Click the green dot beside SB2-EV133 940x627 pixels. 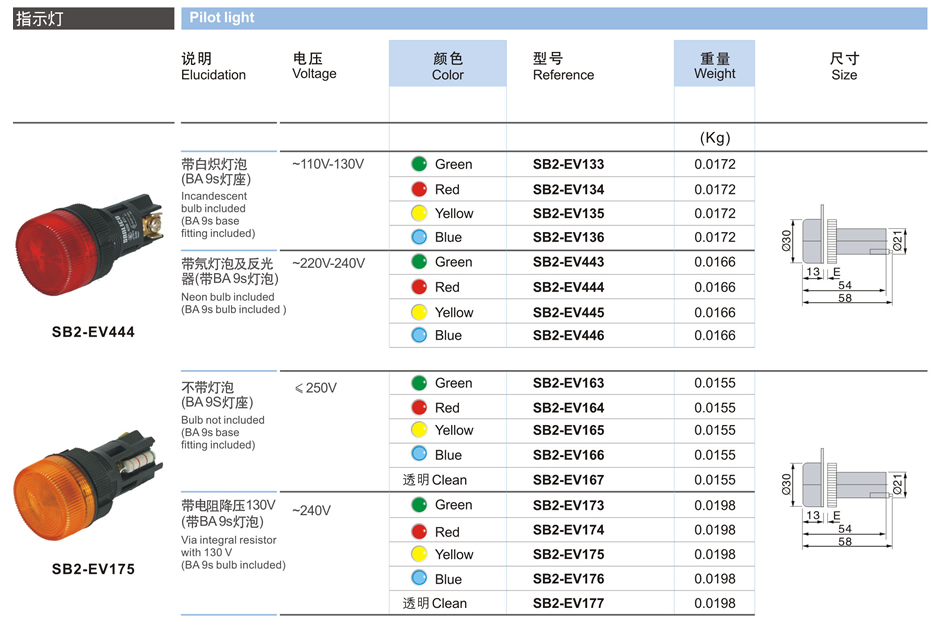(419, 164)
